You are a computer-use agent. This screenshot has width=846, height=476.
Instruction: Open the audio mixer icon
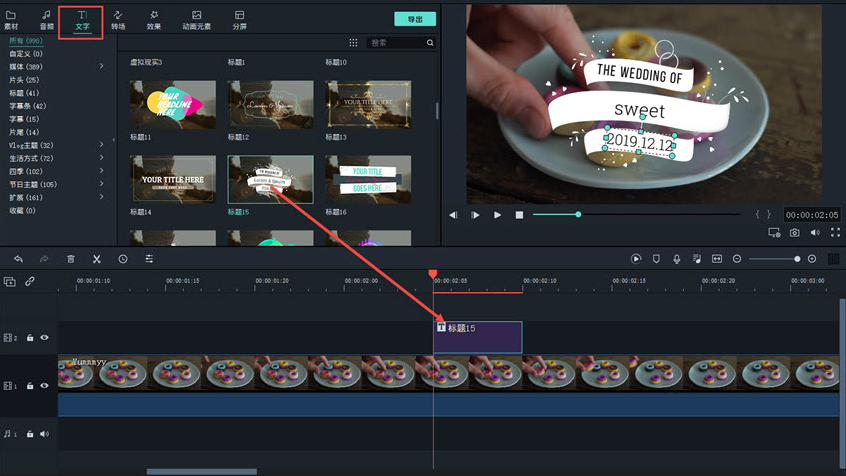[697, 259]
